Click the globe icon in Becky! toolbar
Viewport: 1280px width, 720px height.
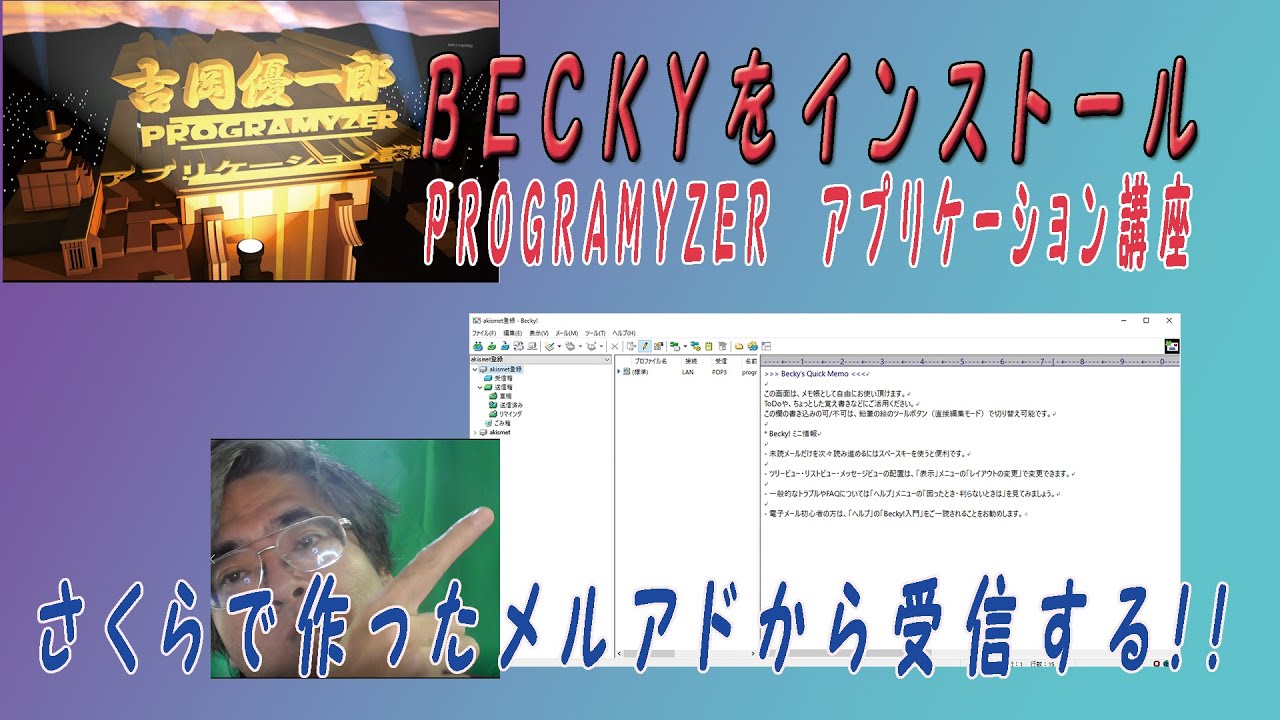click(x=752, y=346)
